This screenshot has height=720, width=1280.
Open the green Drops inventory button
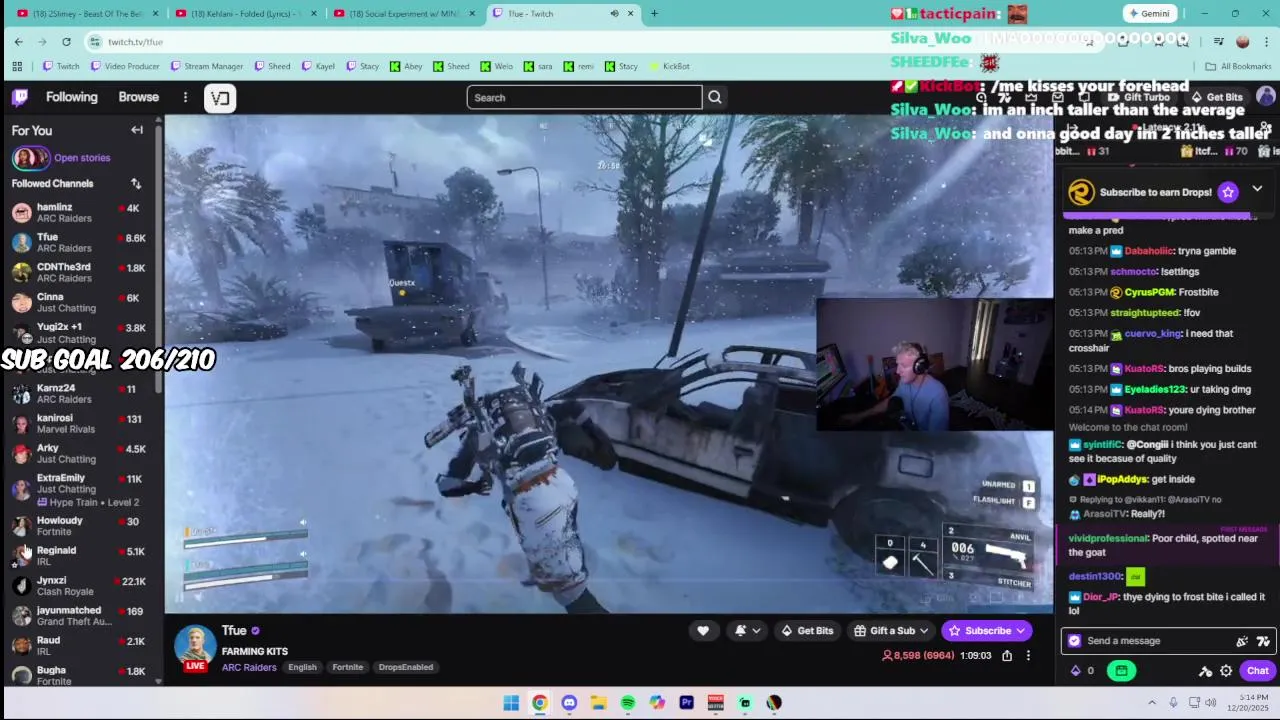pyautogui.click(x=1122, y=671)
